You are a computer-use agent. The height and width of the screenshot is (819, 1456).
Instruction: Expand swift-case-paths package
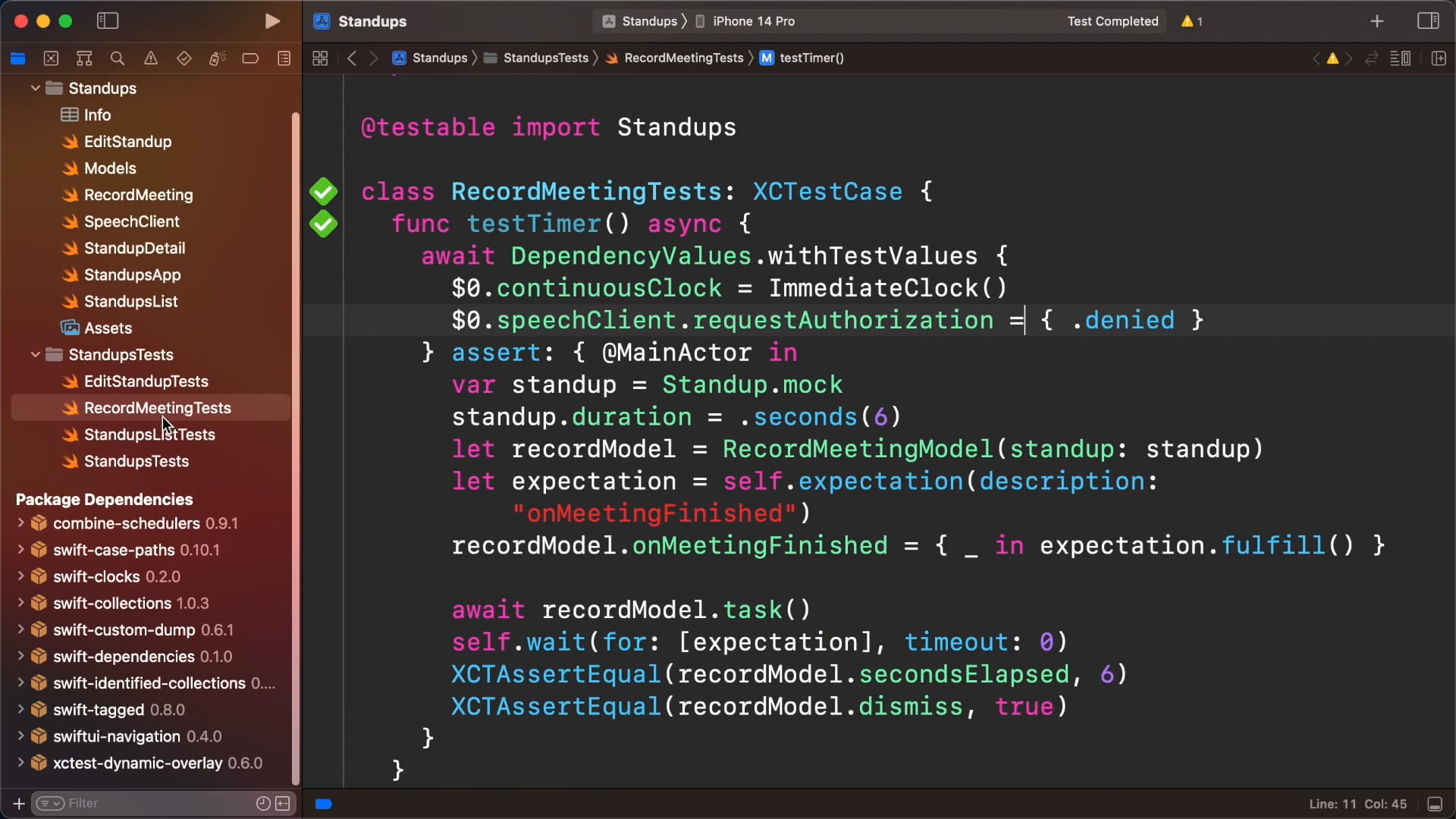click(x=20, y=549)
